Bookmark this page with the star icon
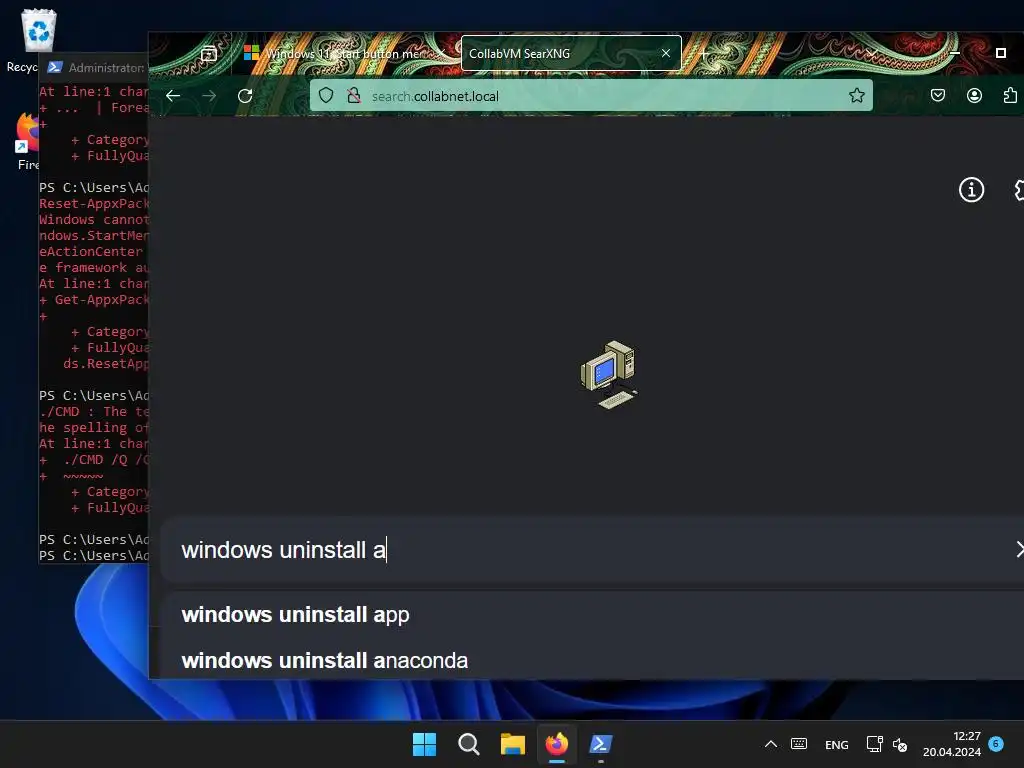 856,96
